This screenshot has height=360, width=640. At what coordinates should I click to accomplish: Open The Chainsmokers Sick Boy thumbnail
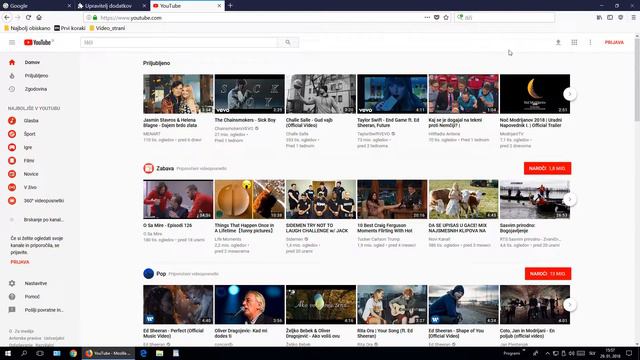click(x=249, y=94)
